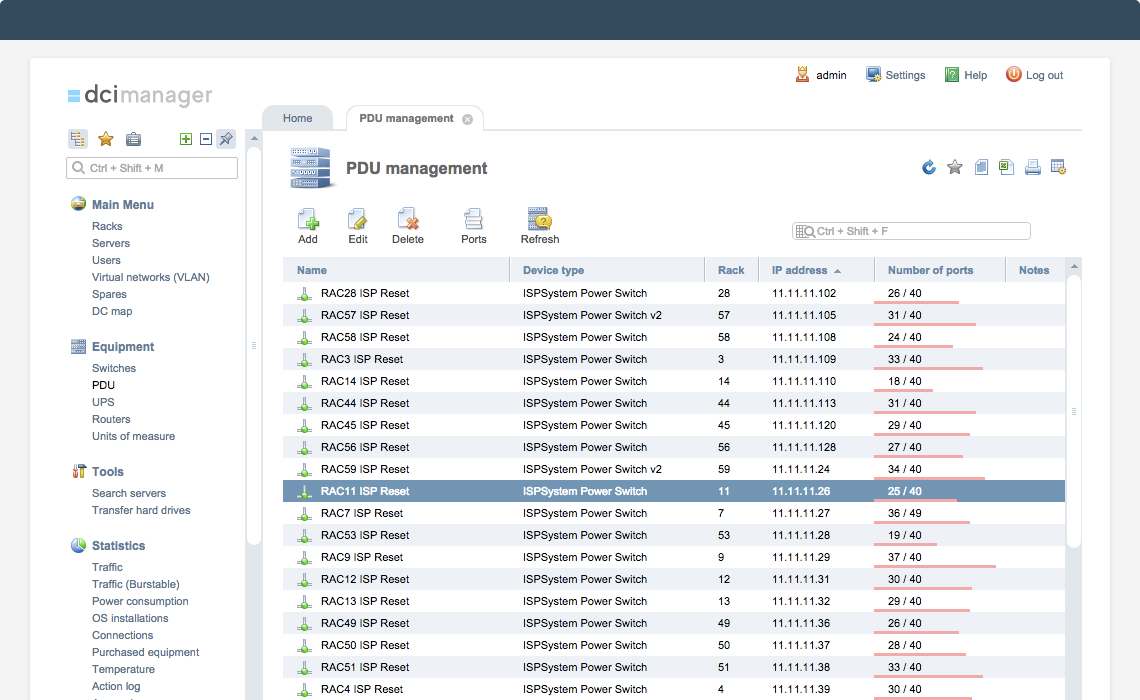Click the Add PDU toolbar icon

(308, 220)
